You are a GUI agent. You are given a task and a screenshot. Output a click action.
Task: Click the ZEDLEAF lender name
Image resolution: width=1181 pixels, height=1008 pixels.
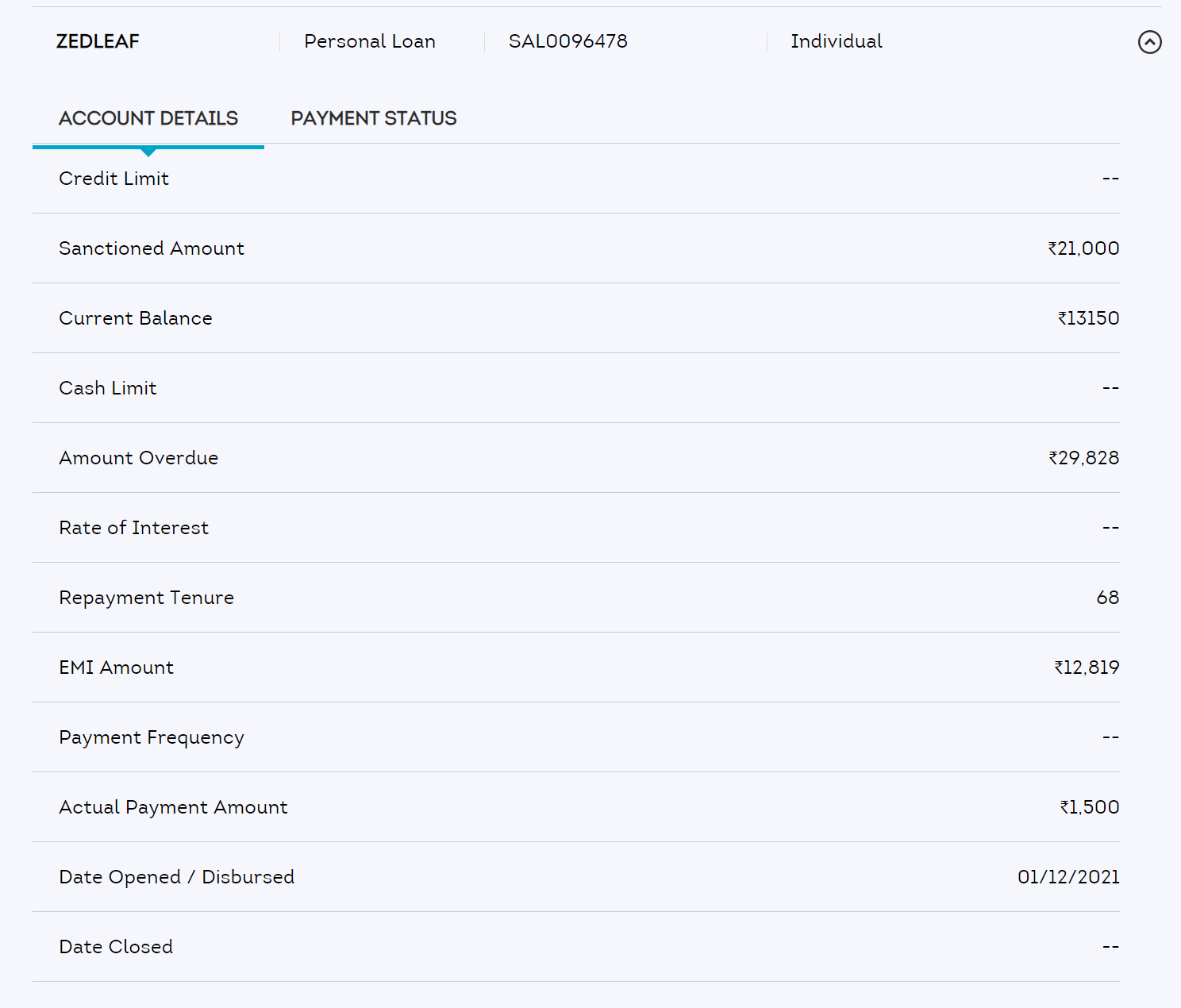pos(98,41)
